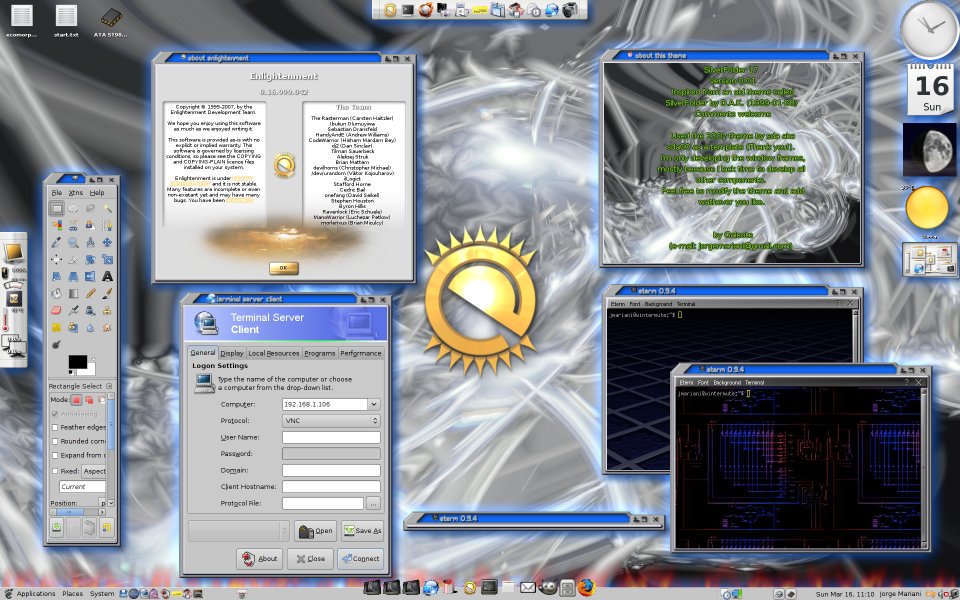Open the Help menu in GIMP toolbox
This screenshot has width=960, height=600.
97,193
